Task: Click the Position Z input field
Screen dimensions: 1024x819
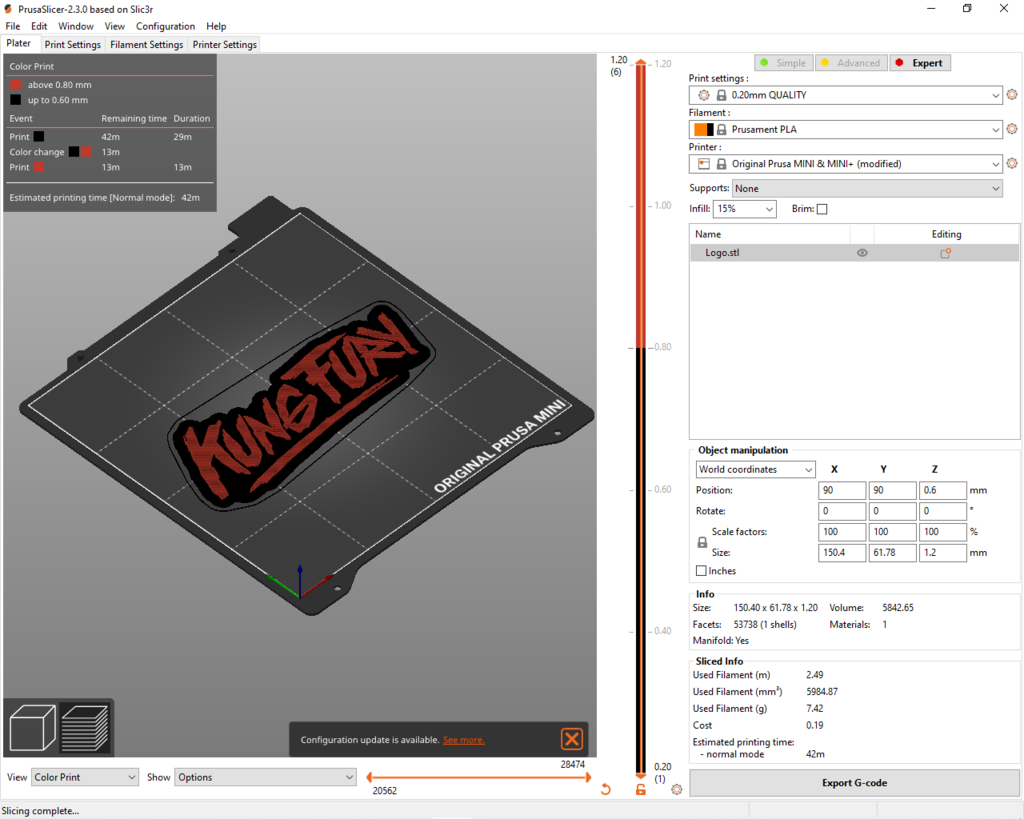Action: (942, 490)
